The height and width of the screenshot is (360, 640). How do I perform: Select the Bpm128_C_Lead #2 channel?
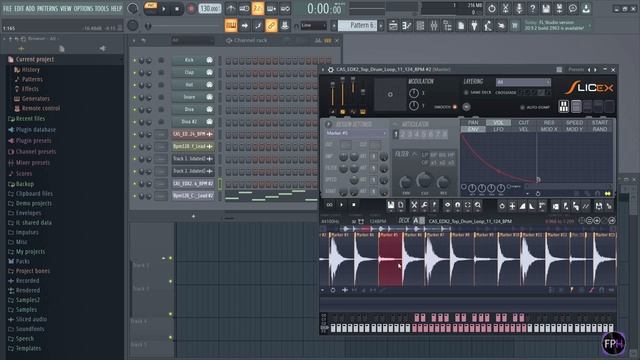pos(193,196)
